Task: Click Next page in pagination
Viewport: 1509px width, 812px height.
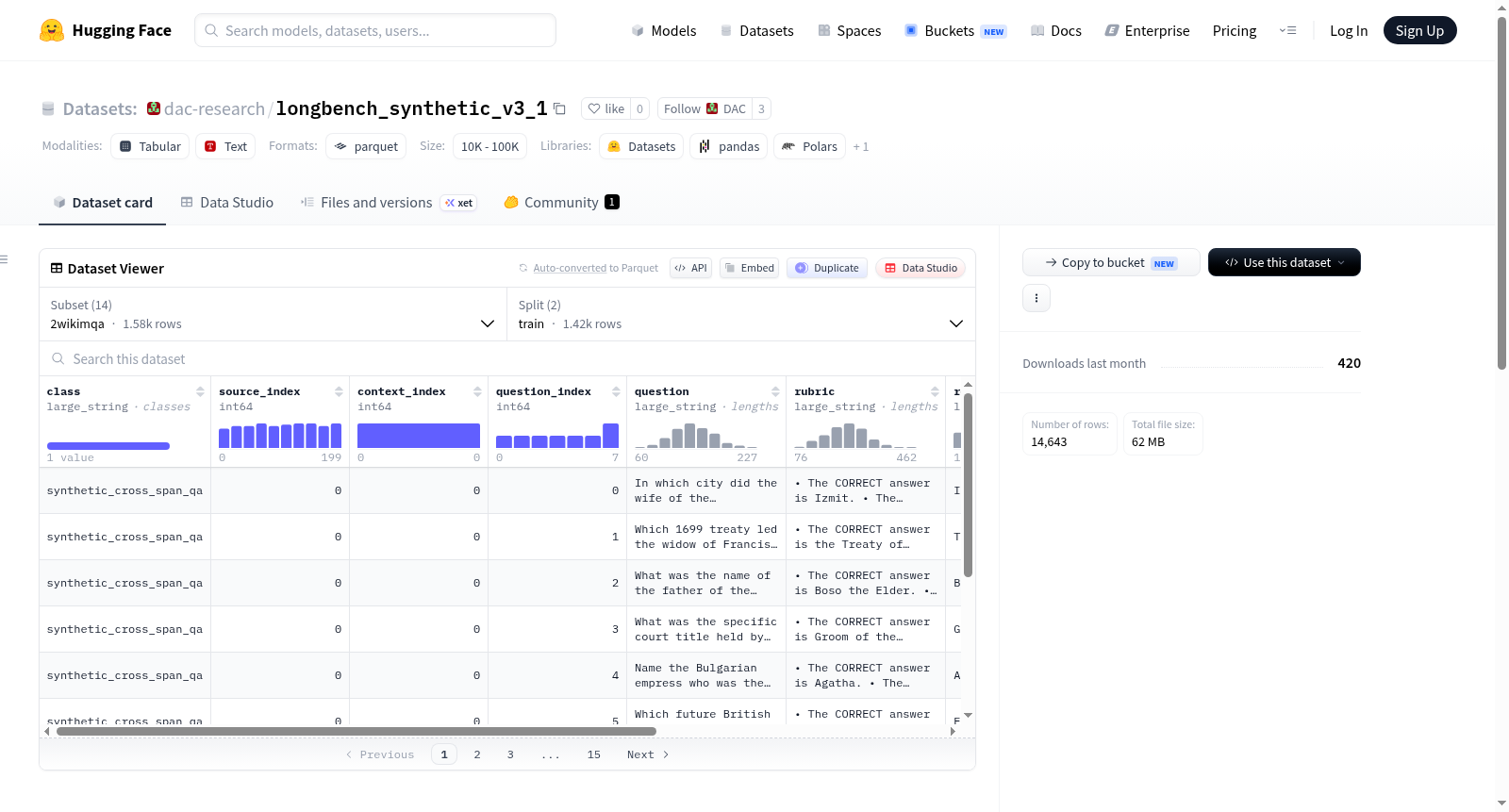Action: click(648, 754)
